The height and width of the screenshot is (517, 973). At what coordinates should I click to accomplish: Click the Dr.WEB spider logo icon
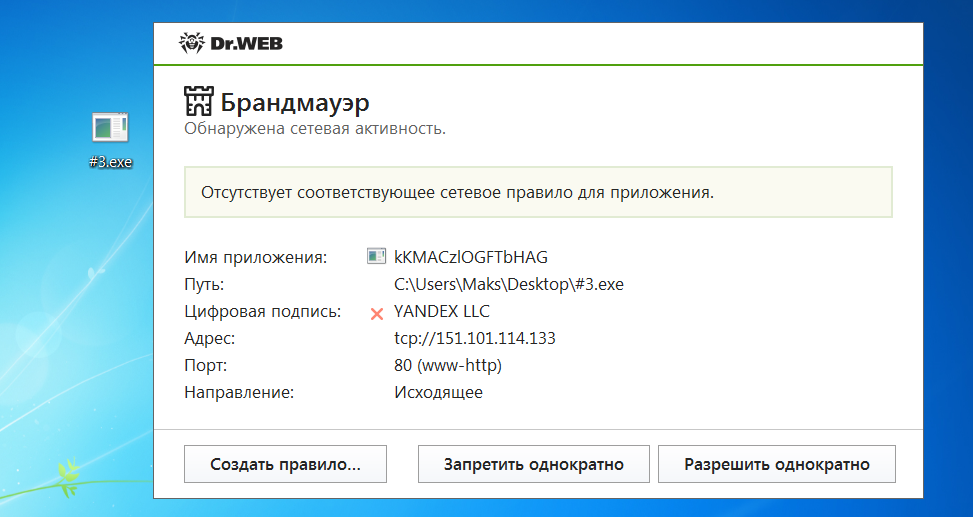coord(191,43)
